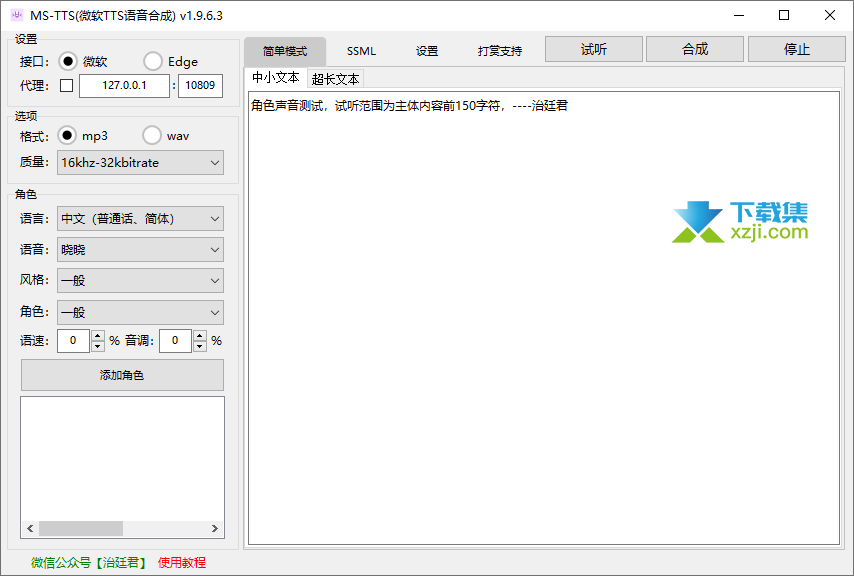This screenshot has height=576, width=854.
Task: Enable the 代理 proxy checkbox
Action: 66,85
